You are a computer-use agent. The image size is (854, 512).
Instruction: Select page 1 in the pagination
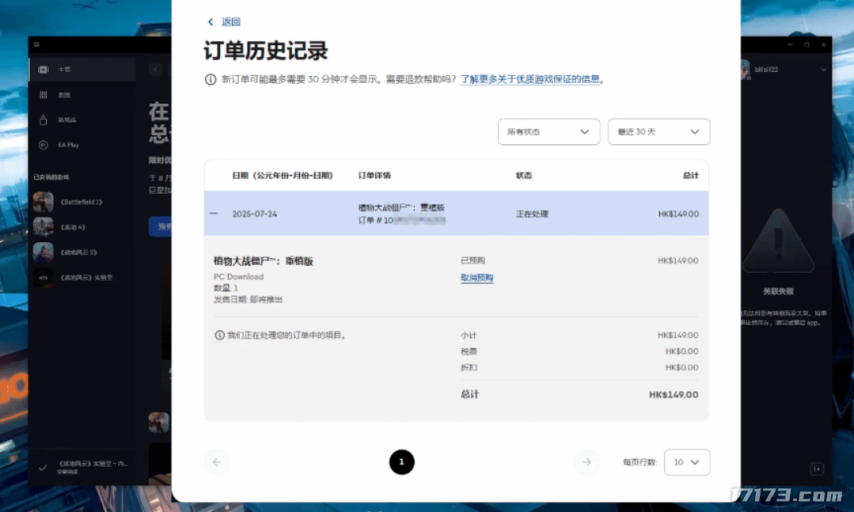tap(401, 462)
